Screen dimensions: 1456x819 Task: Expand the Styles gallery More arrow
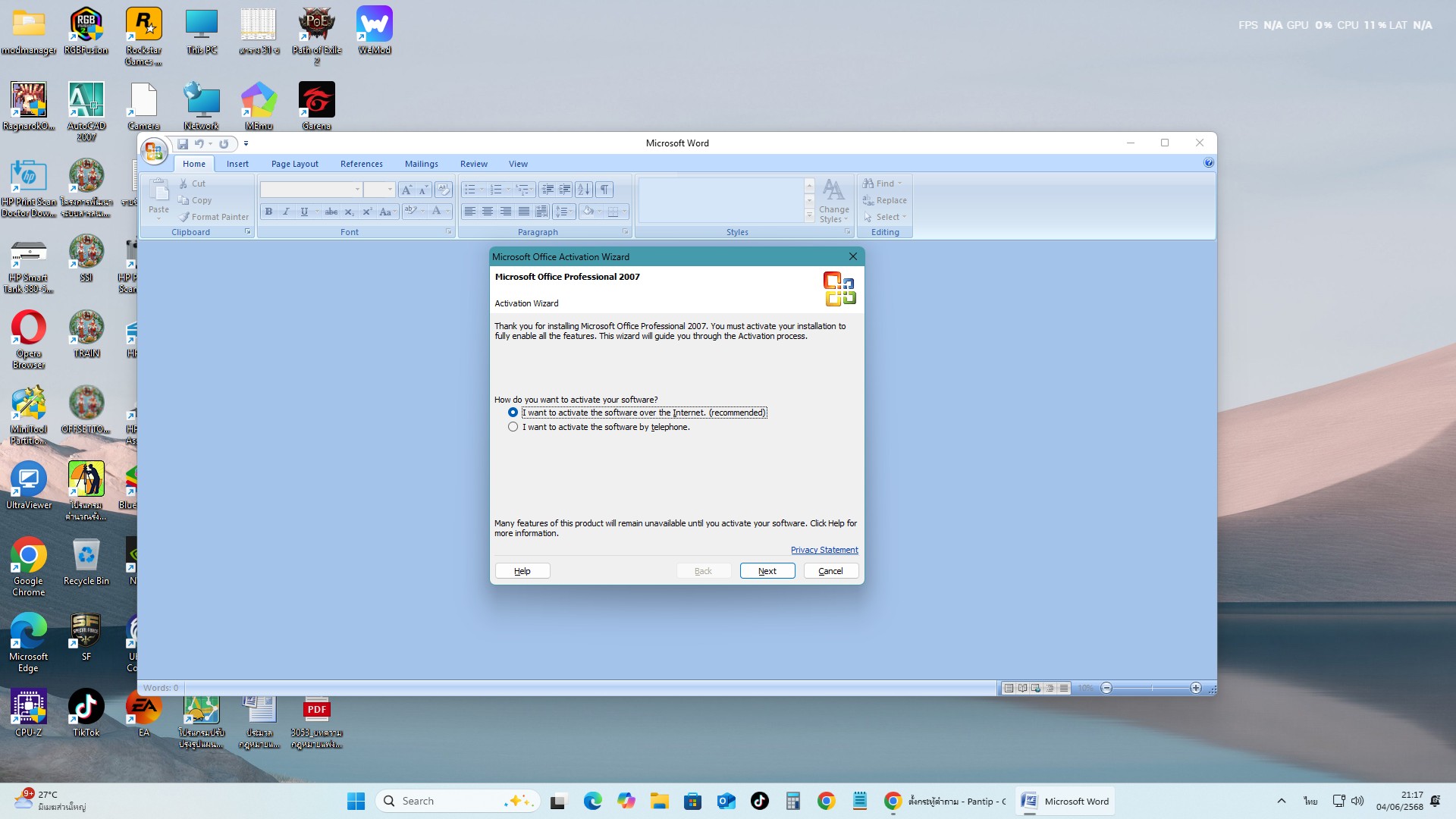pyautogui.click(x=809, y=217)
